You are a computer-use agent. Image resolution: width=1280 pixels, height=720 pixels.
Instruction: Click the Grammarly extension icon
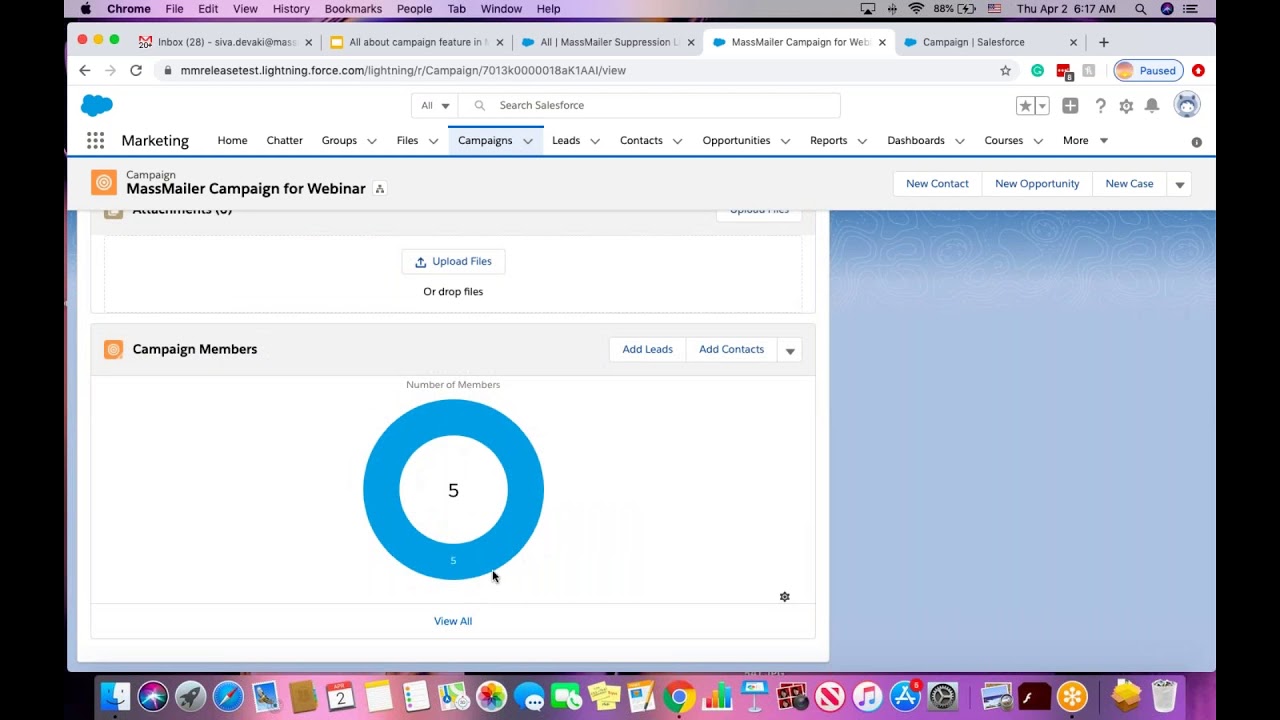pyautogui.click(x=1038, y=70)
